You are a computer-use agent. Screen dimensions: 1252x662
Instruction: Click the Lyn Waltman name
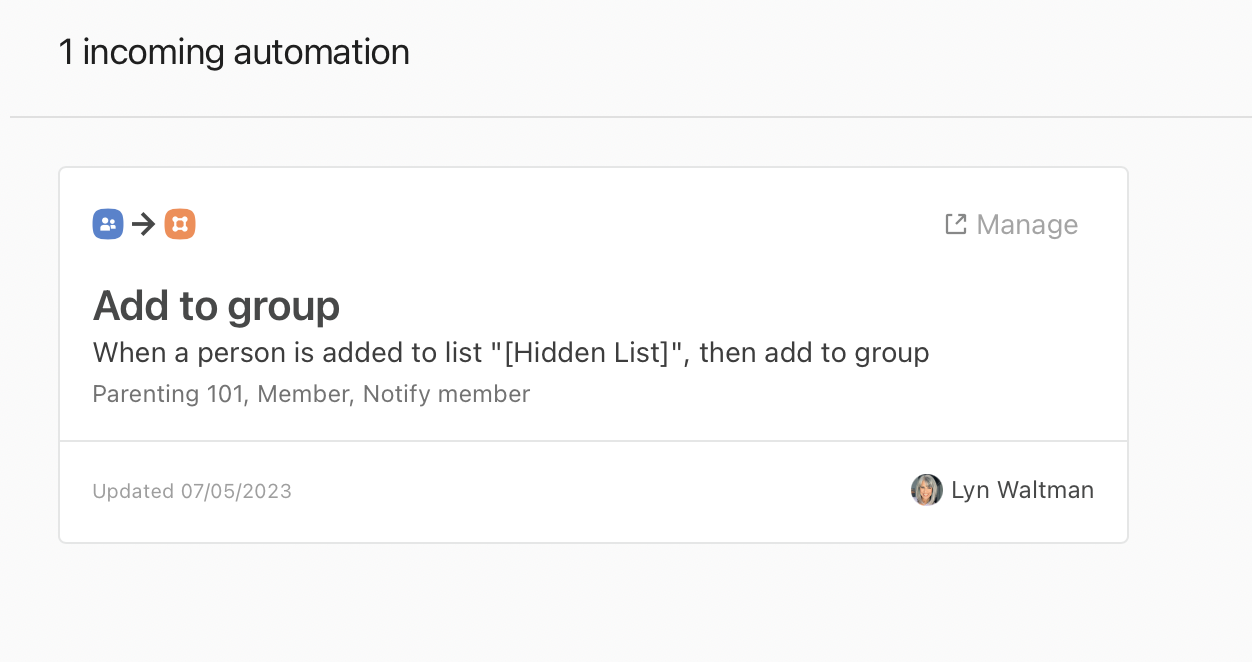[1022, 490]
